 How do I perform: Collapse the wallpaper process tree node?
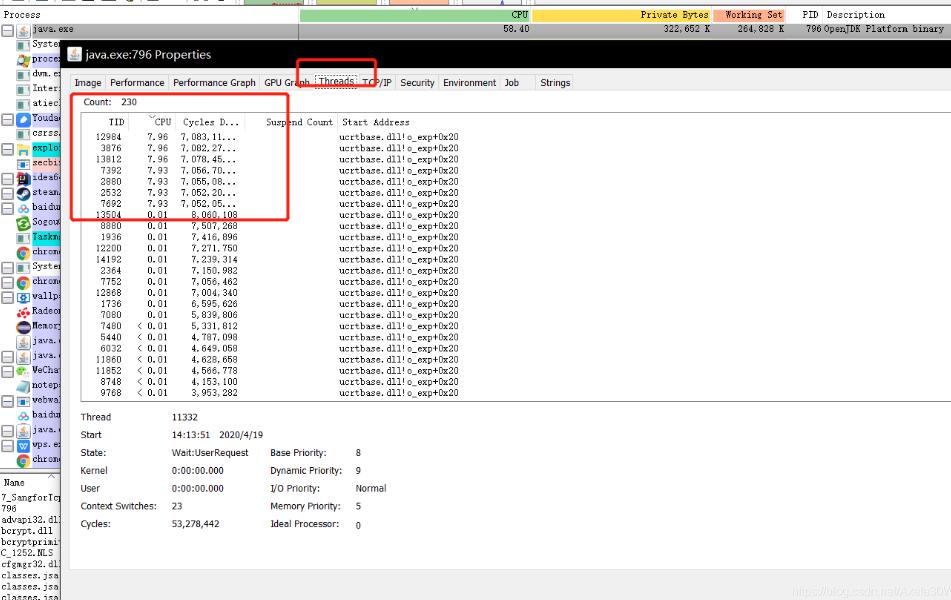[7, 297]
